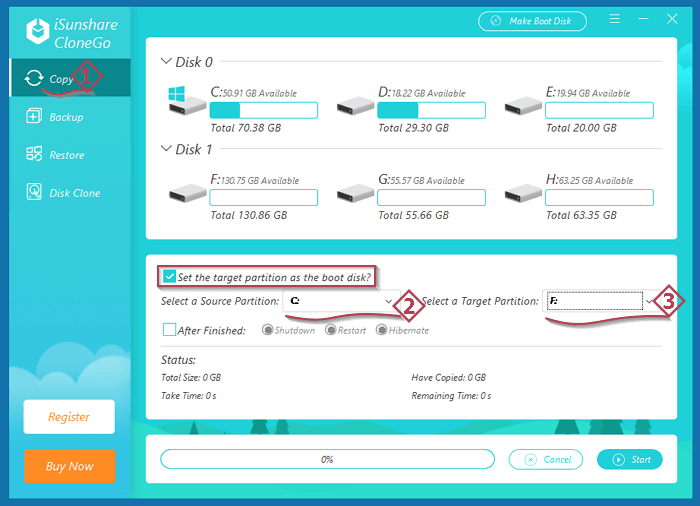Switch to the Backup section

[71, 117]
